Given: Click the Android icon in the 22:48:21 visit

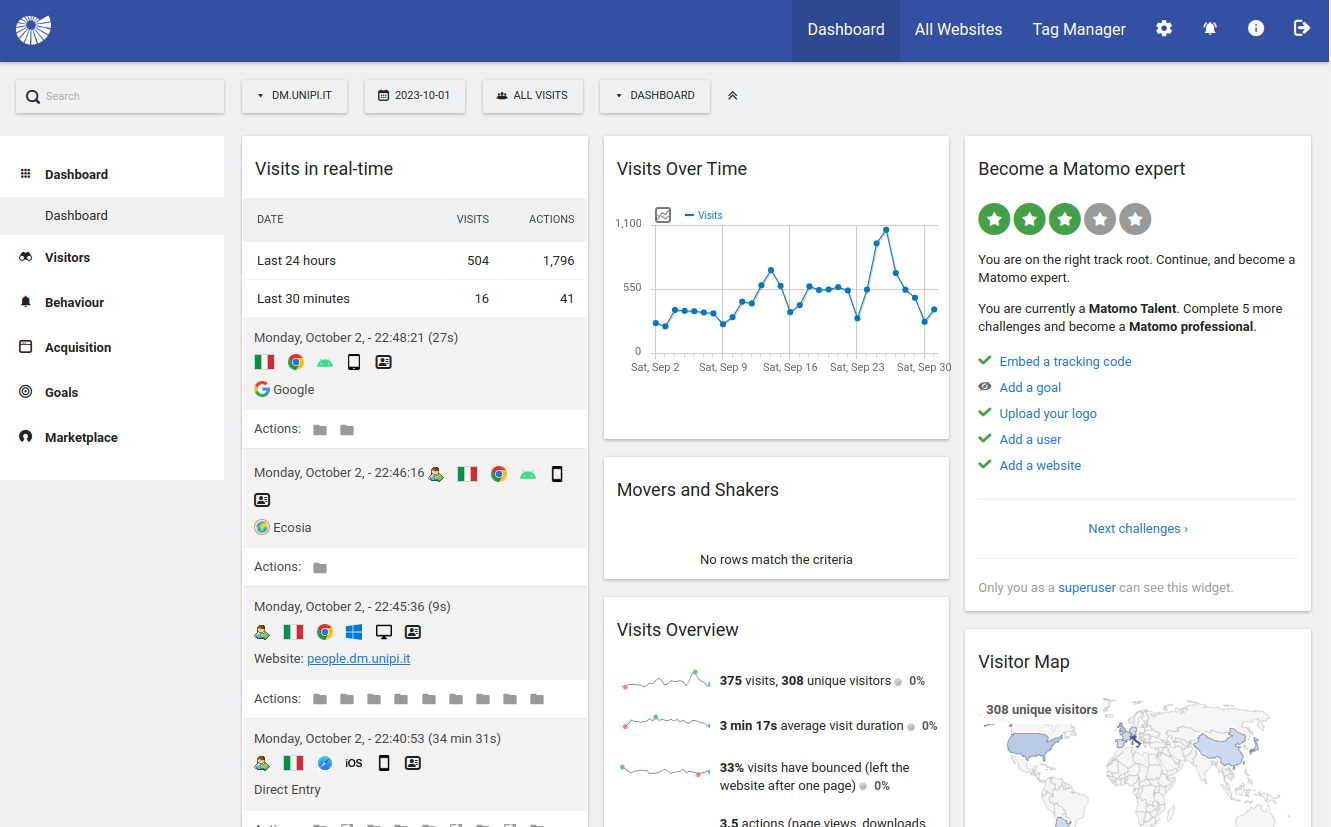Looking at the screenshot, I should [325, 362].
